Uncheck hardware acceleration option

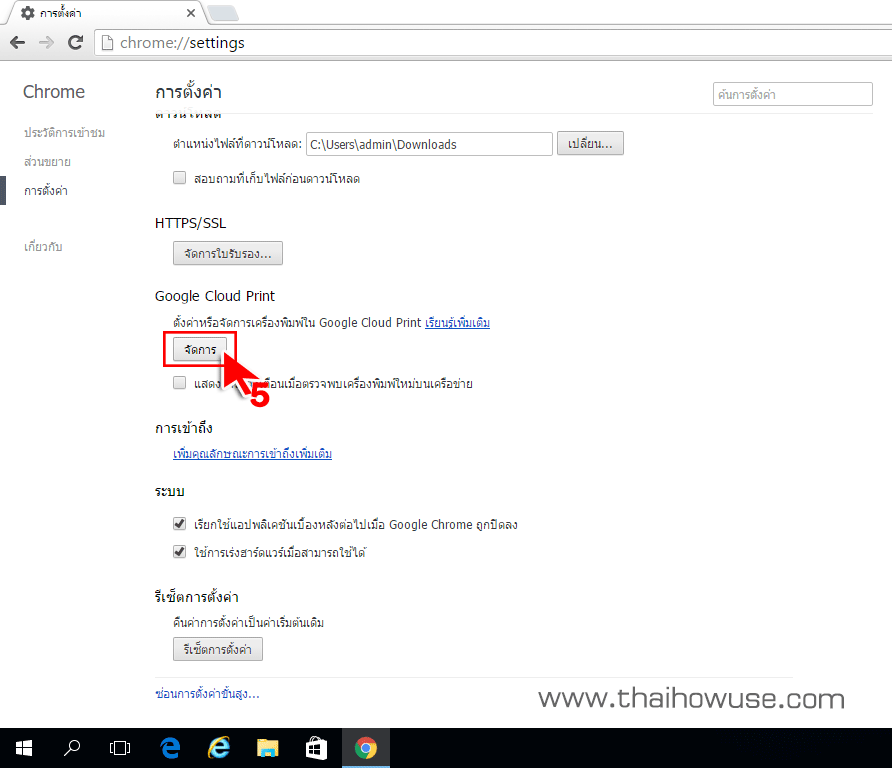pyautogui.click(x=179, y=551)
